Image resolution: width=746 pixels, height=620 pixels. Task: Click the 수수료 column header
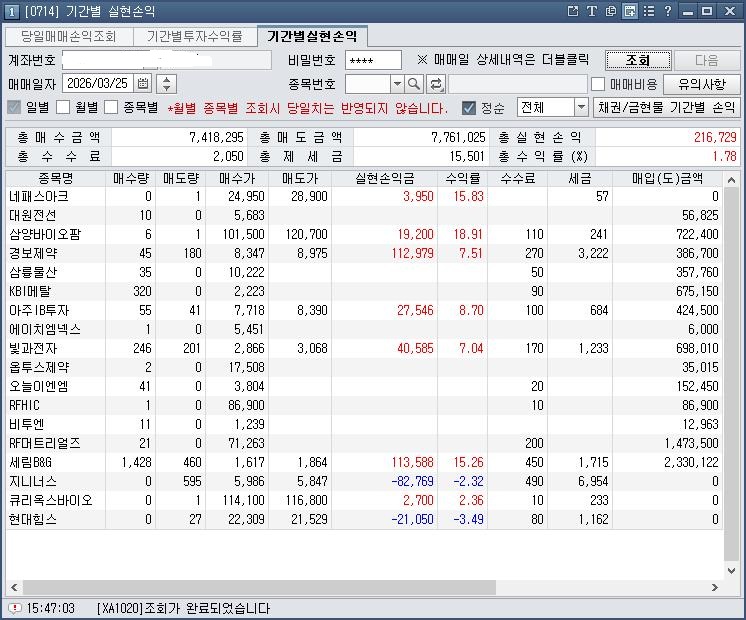click(x=518, y=178)
